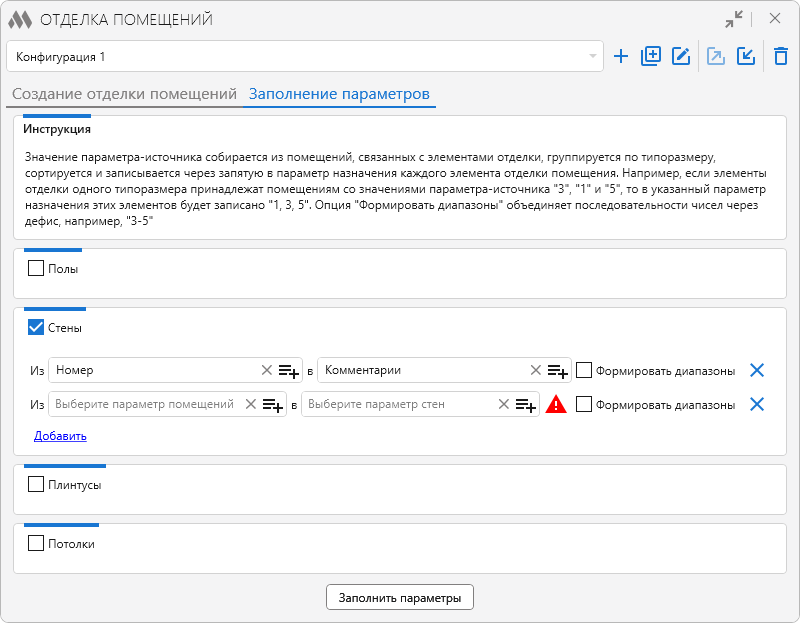Remove the first Номер-to-Комментарии mapping row

(757, 371)
